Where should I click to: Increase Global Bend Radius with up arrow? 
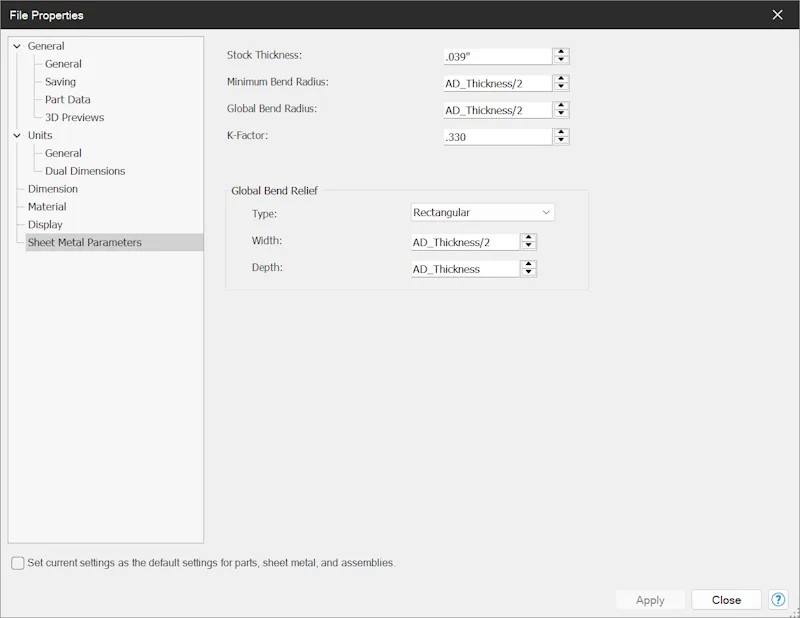(561, 106)
